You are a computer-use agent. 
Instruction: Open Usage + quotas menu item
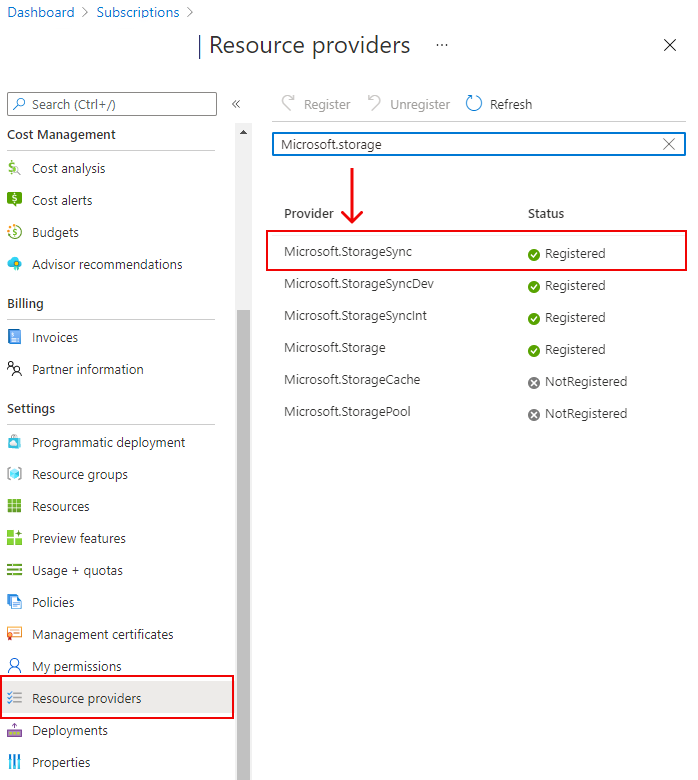pos(77,571)
